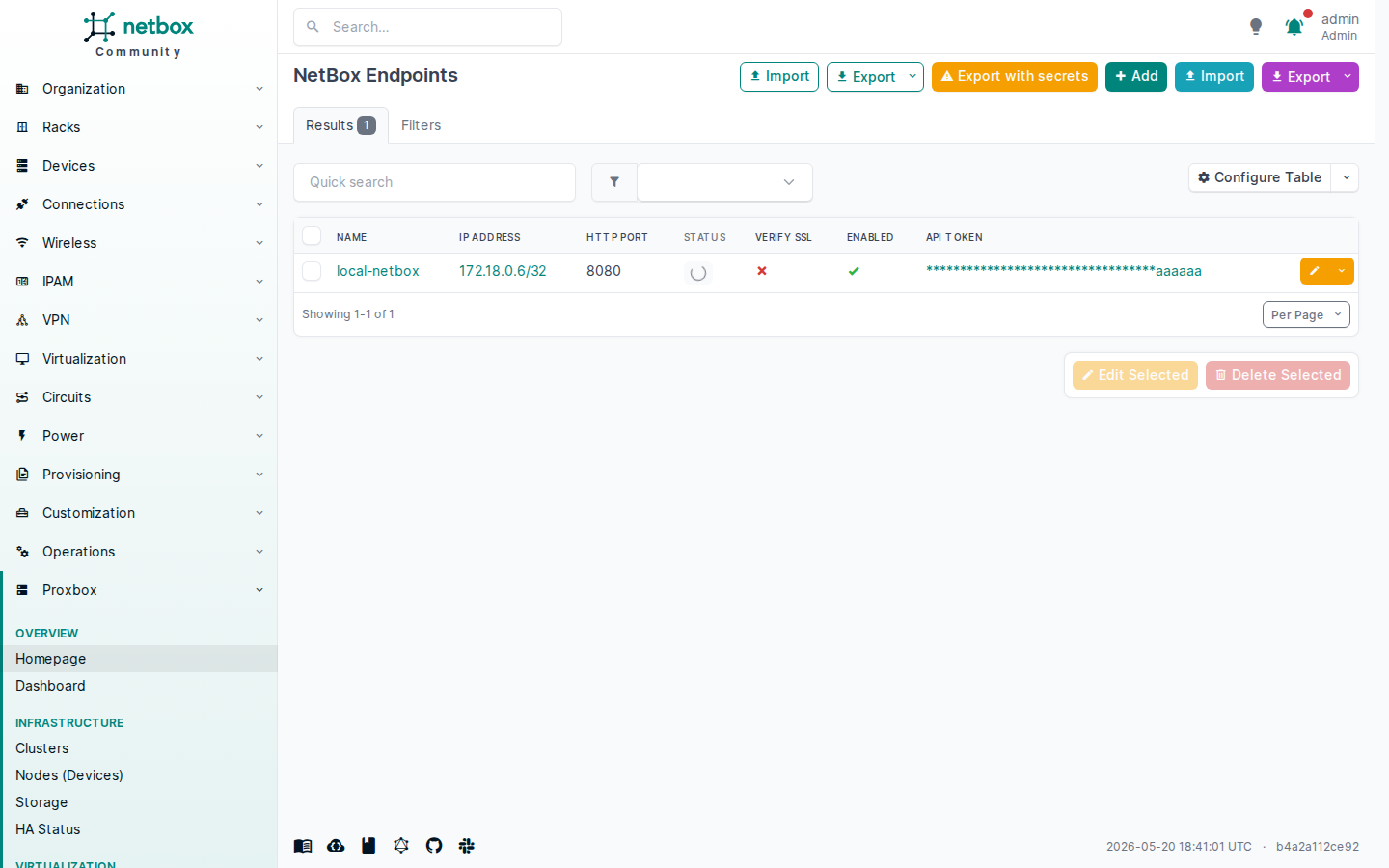Focus the global Search field
Image resolution: width=1389 pixels, height=868 pixels.
[427, 27]
